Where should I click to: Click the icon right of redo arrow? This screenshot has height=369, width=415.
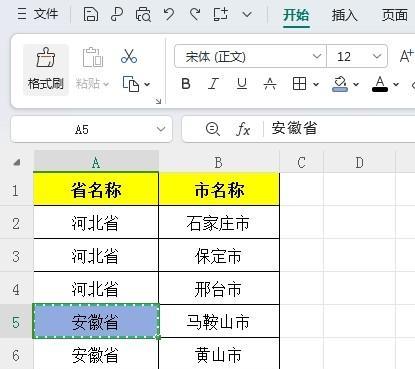click(x=221, y=15)
